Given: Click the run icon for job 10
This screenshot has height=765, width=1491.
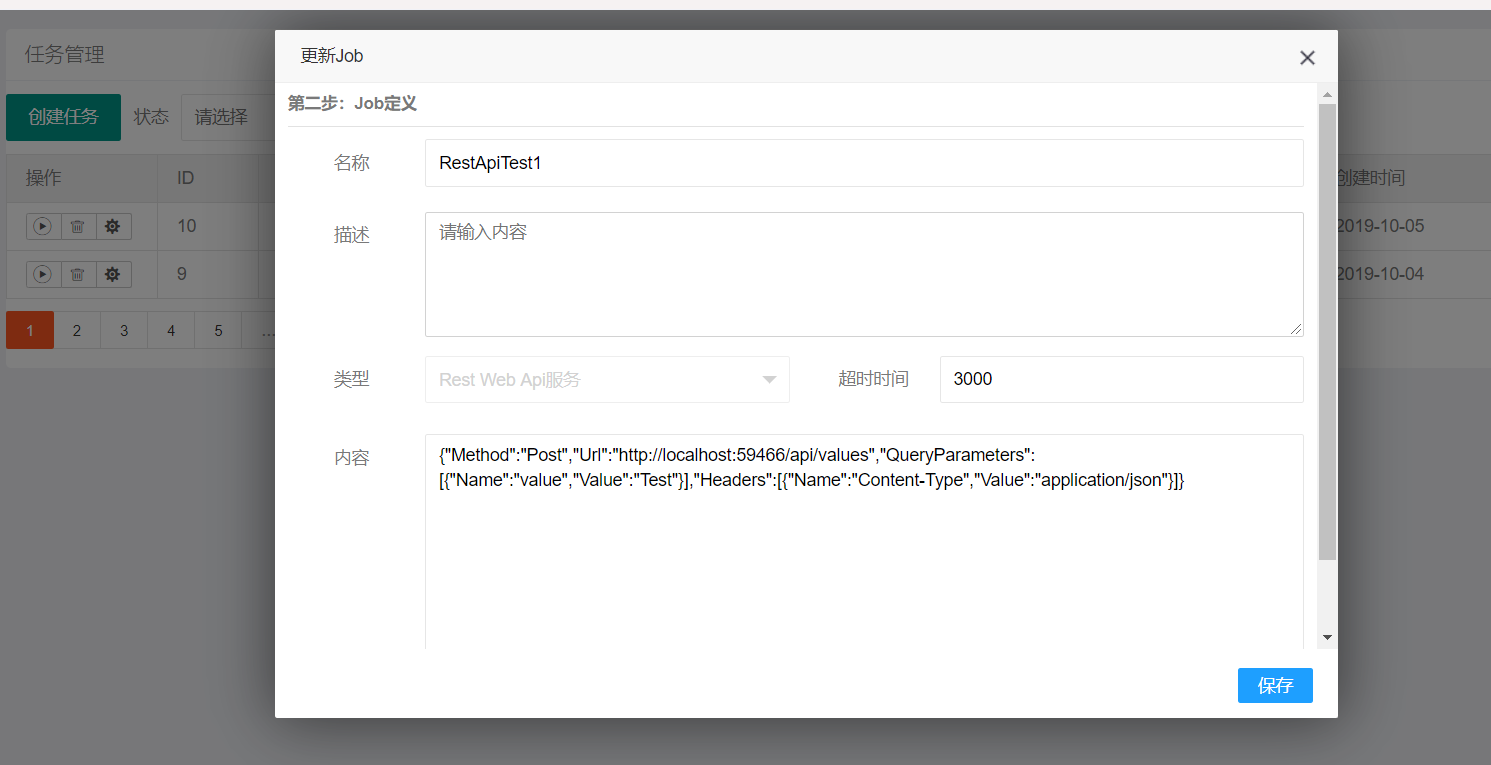Looking at the screenshot, I should [42, 227].
